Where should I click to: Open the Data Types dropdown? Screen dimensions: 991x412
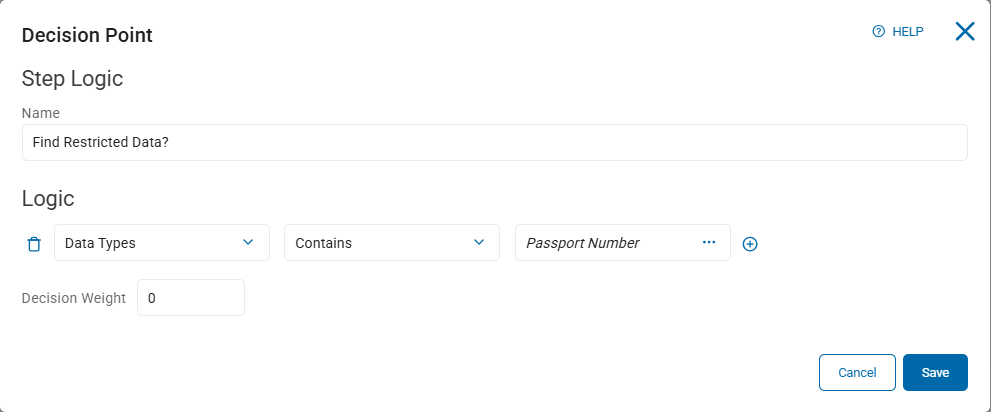(150, 243)
